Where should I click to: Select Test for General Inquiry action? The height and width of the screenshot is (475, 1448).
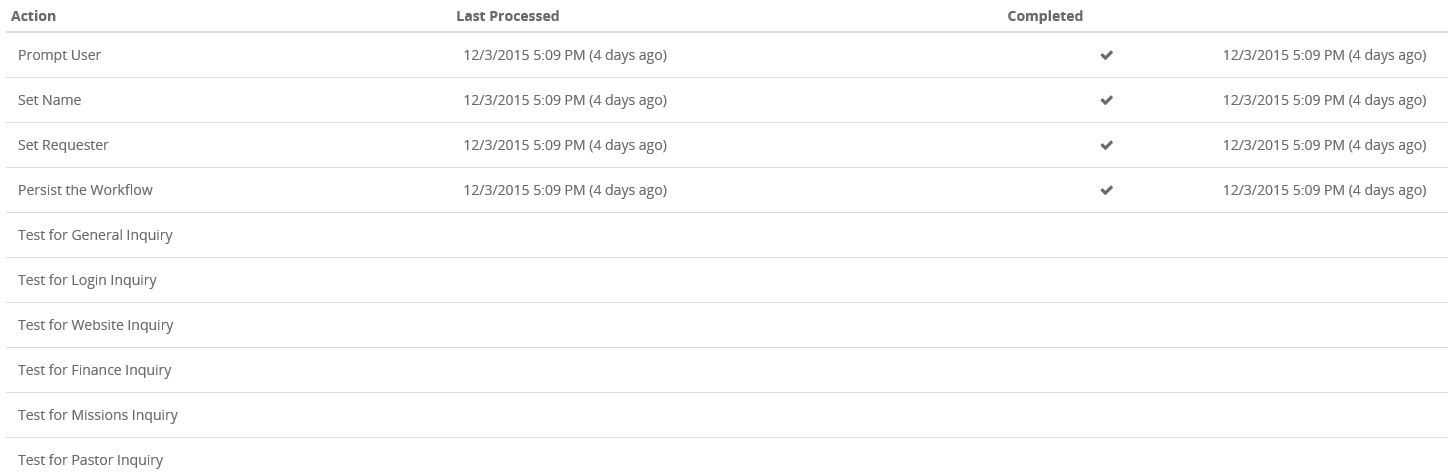pyautogui.click(x=95, y=235)
